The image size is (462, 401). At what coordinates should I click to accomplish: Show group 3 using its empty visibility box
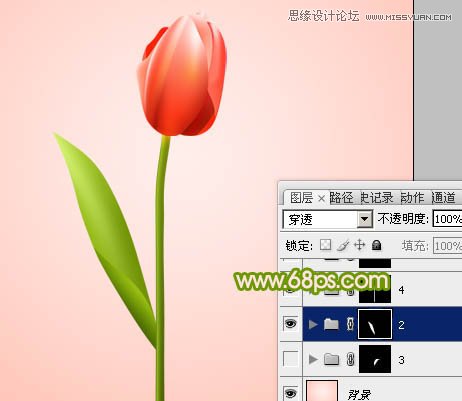[x=290, y=359]
